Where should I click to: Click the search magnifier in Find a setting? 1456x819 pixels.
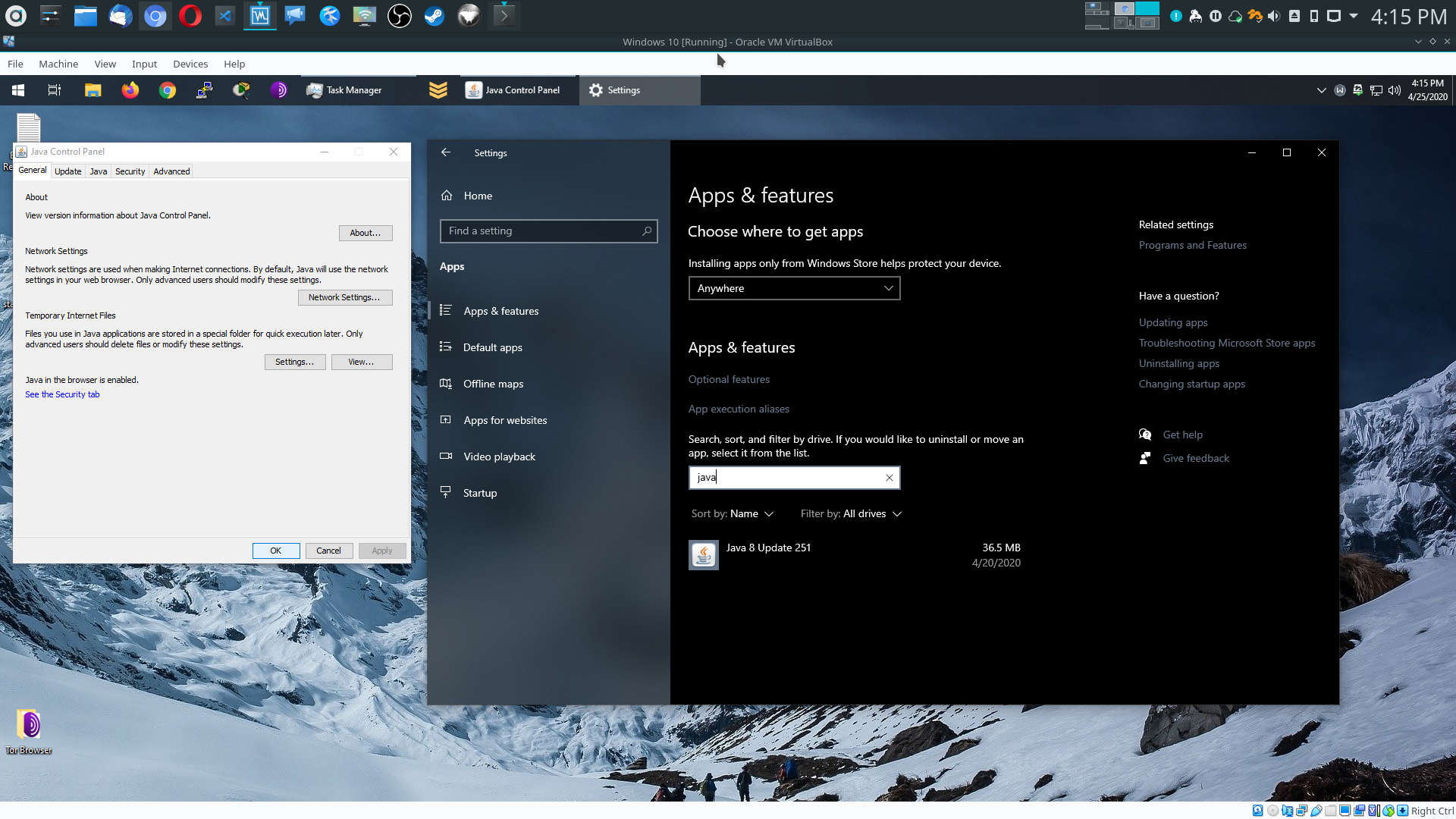click(x=647, y=231)
